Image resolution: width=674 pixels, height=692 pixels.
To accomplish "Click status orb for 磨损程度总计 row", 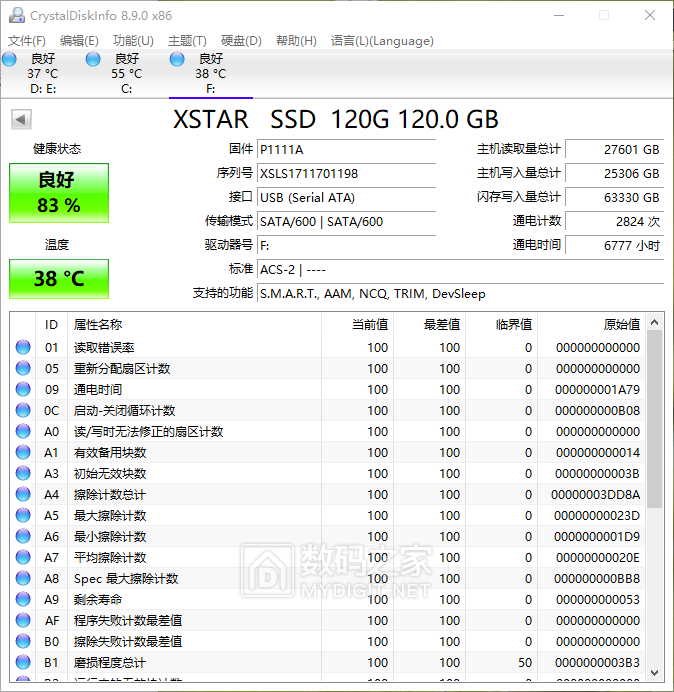I will [x=23, y=663].
